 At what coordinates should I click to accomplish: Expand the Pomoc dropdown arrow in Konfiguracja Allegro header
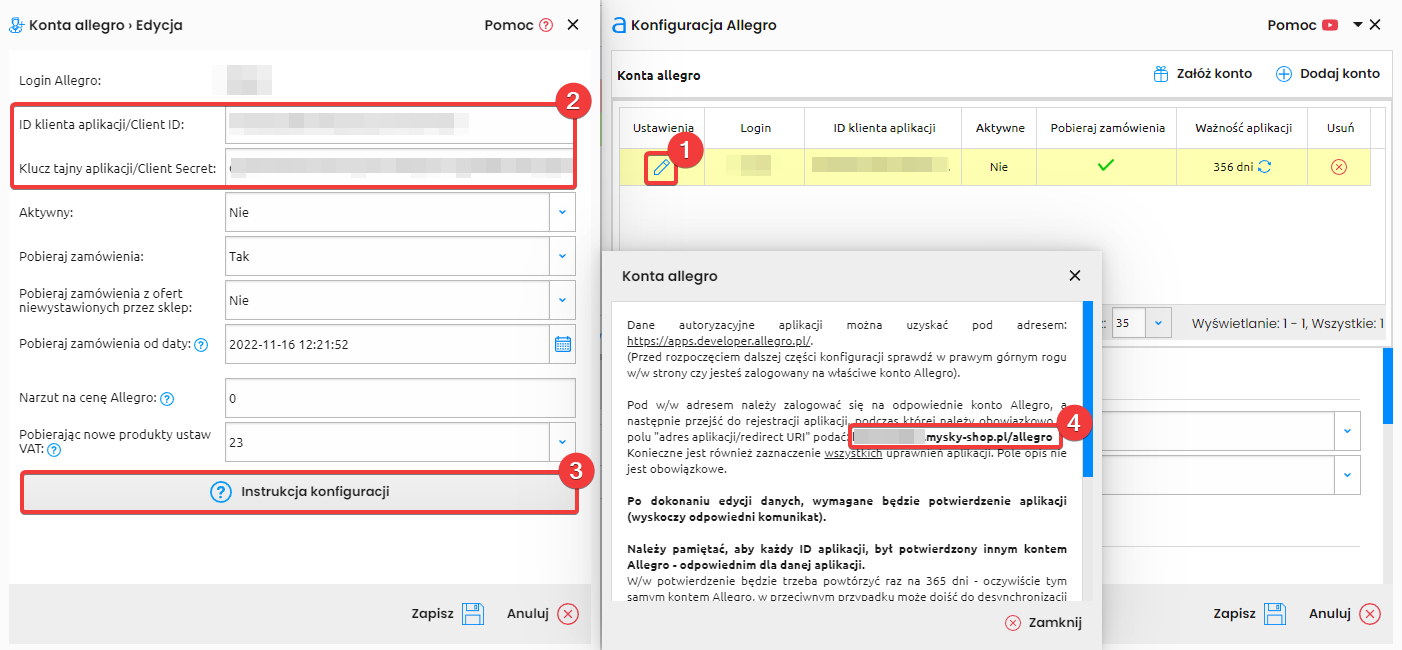pos(1357,23)
